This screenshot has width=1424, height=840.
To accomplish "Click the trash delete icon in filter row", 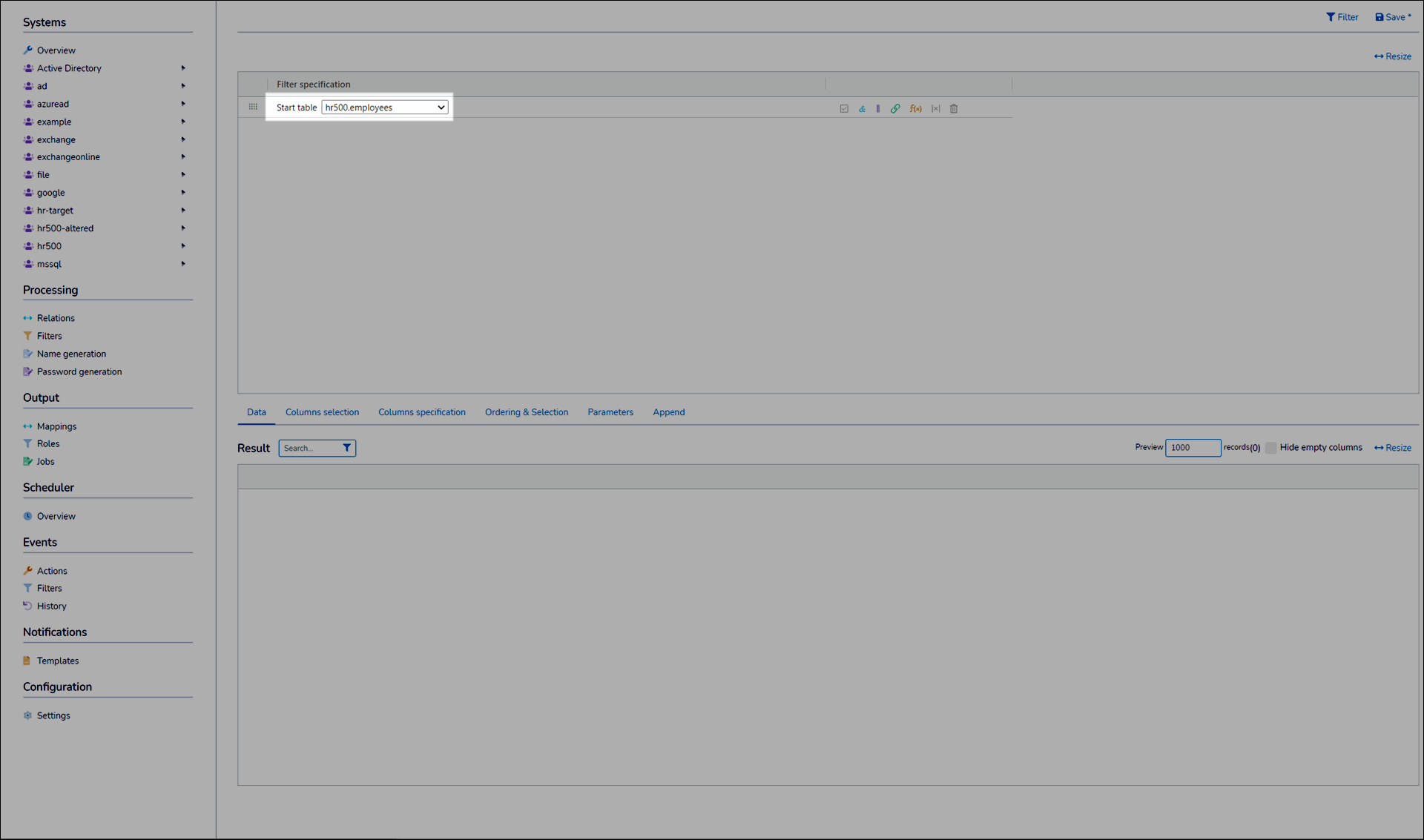I will pos(954,109).
